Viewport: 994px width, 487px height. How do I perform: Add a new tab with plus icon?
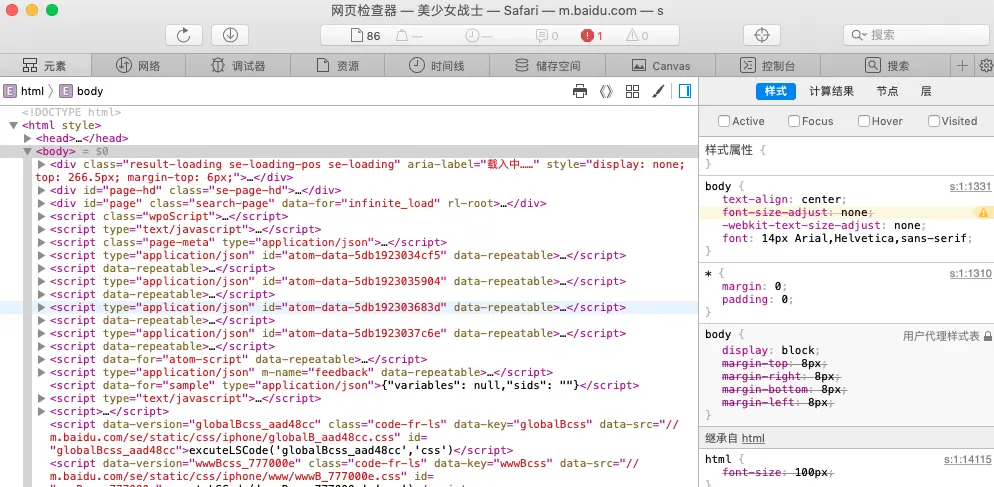963,65
